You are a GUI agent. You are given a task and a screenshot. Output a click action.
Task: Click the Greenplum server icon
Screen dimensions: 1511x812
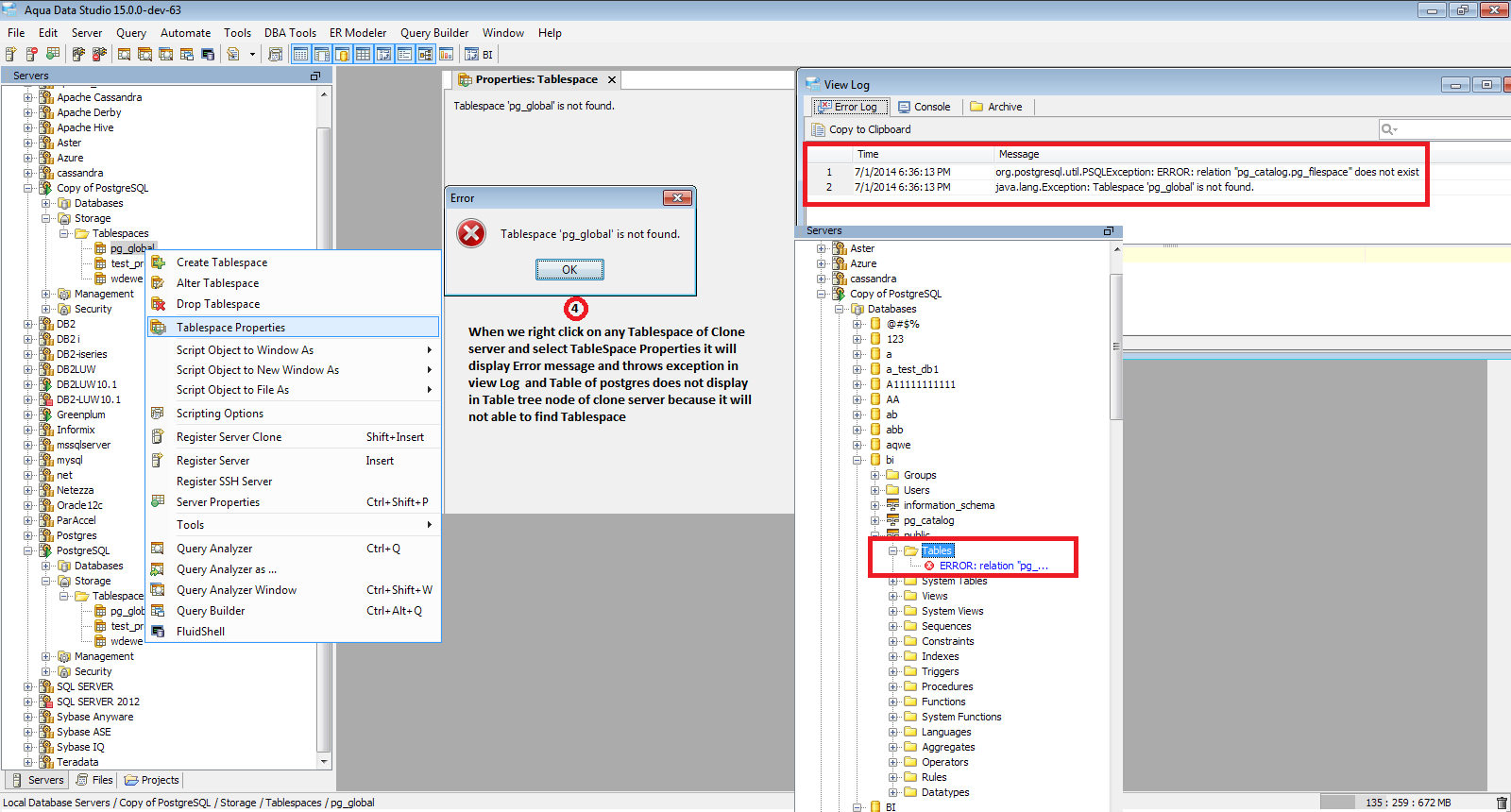pyautogui.click(x=45, y=414)
